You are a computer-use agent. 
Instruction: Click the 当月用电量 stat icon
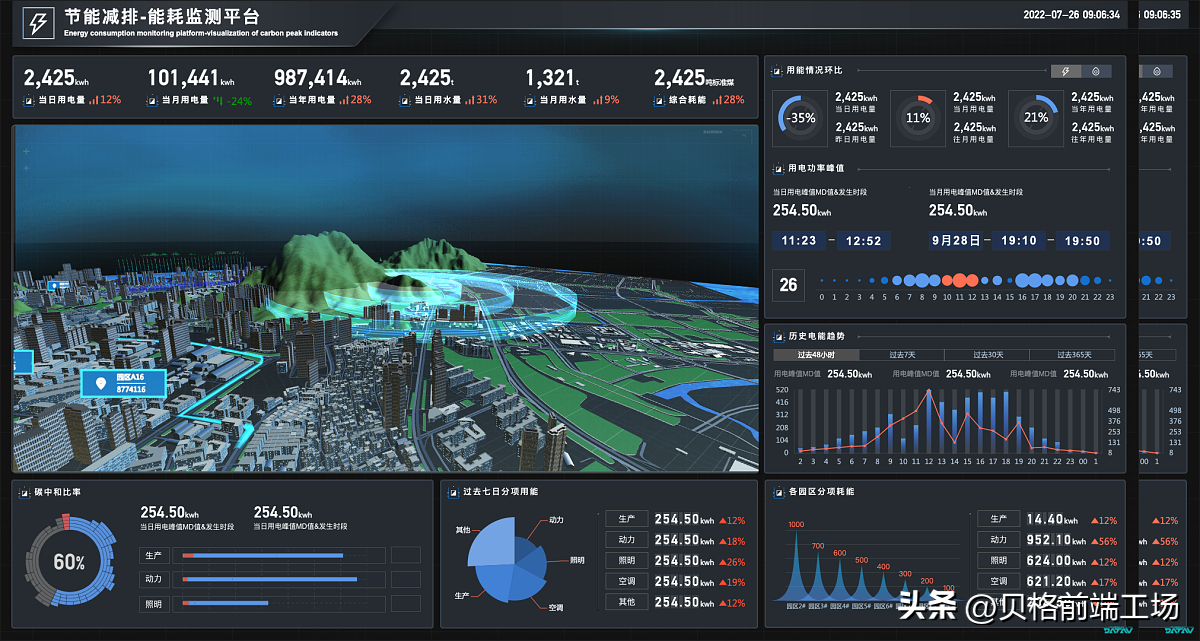pos(153,100)
